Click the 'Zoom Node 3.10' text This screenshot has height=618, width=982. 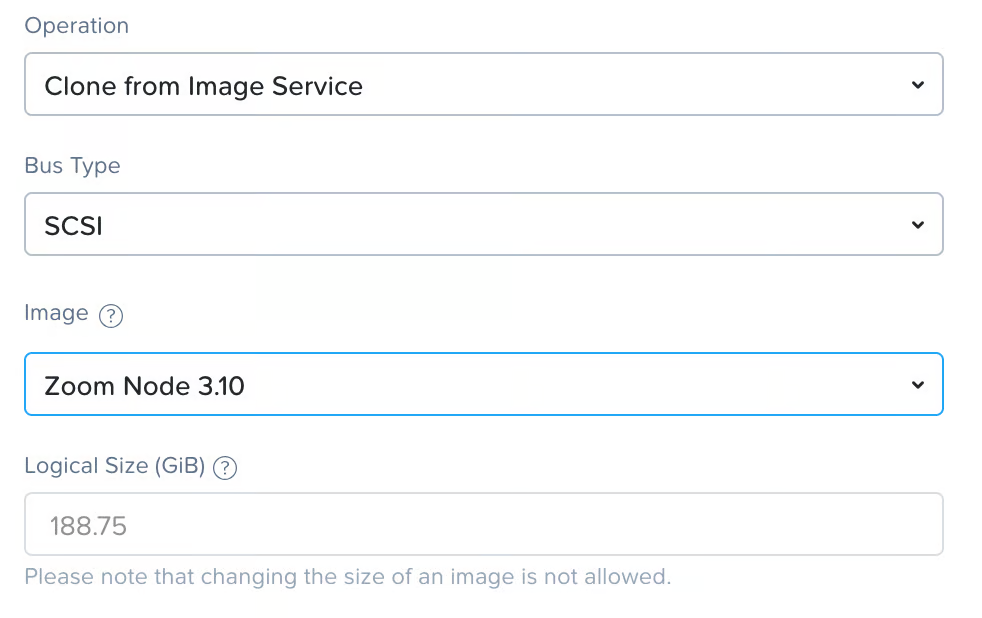coord(144,386)
